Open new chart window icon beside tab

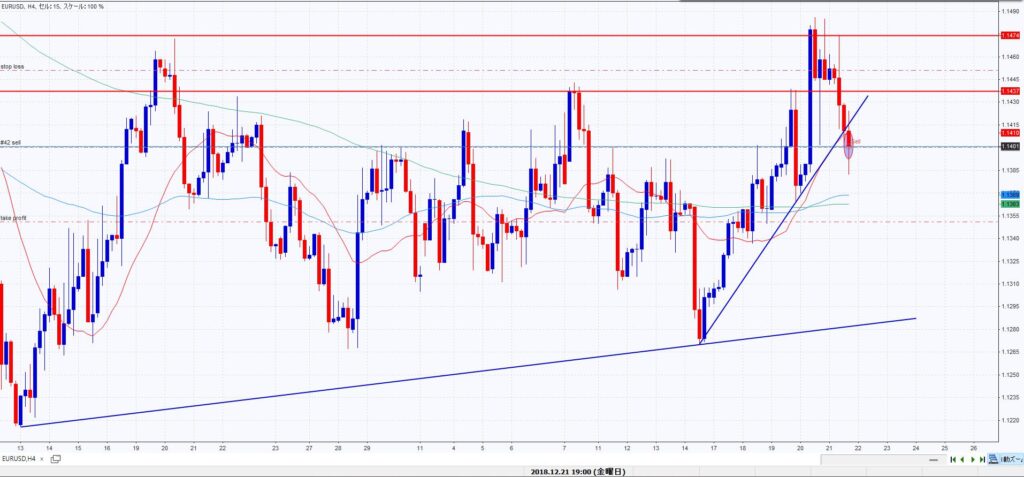[x=57, y=459]
